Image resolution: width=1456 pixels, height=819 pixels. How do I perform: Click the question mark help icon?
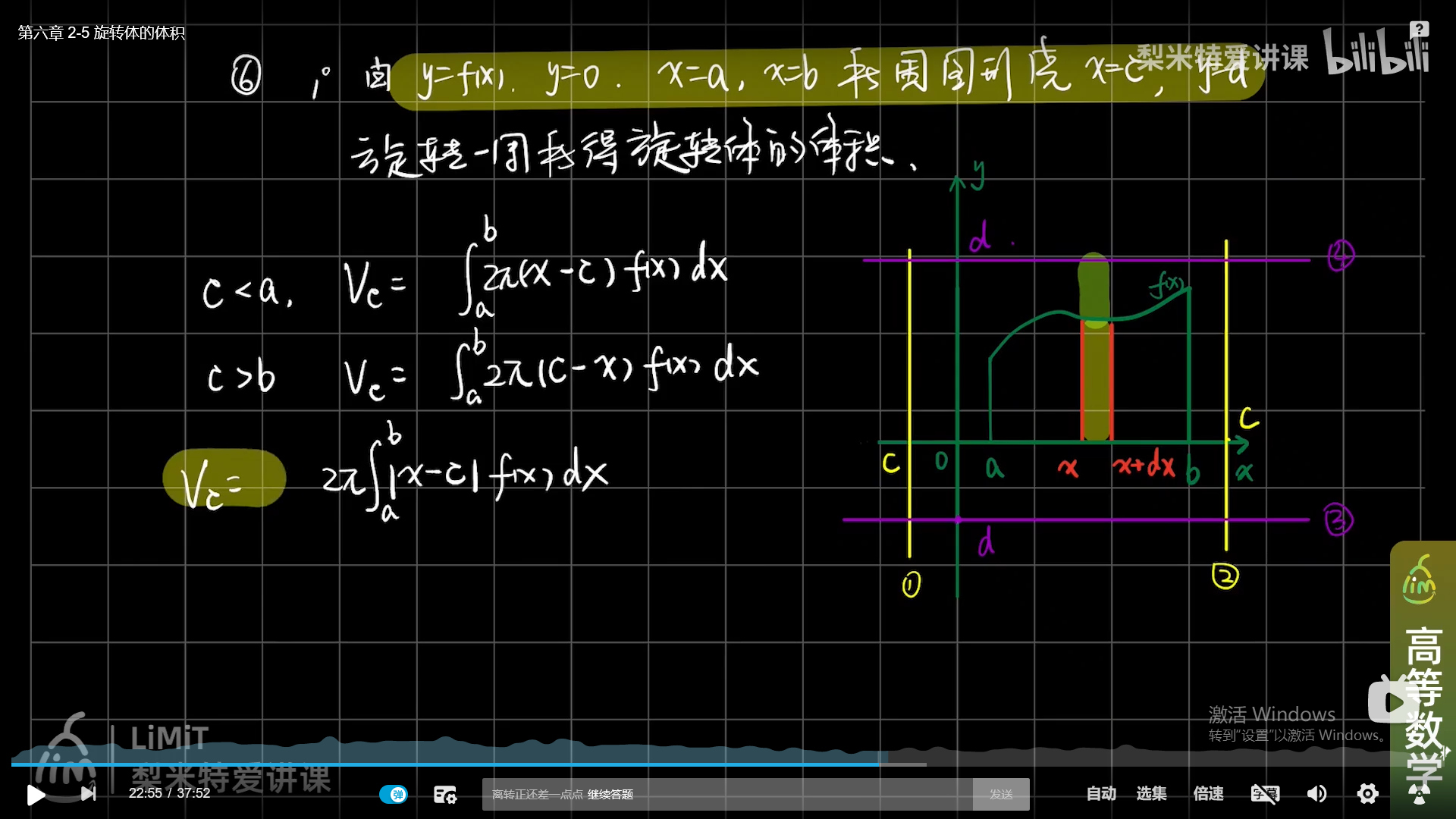[x=1419, y=29]
